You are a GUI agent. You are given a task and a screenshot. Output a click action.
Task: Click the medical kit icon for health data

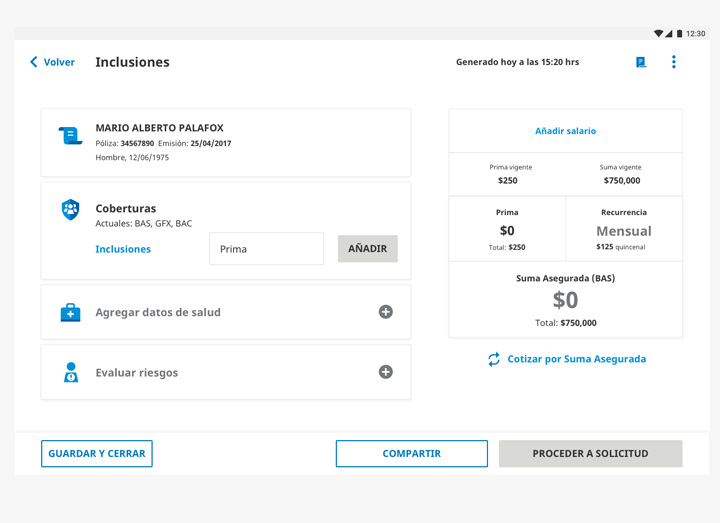pos(70,313)
